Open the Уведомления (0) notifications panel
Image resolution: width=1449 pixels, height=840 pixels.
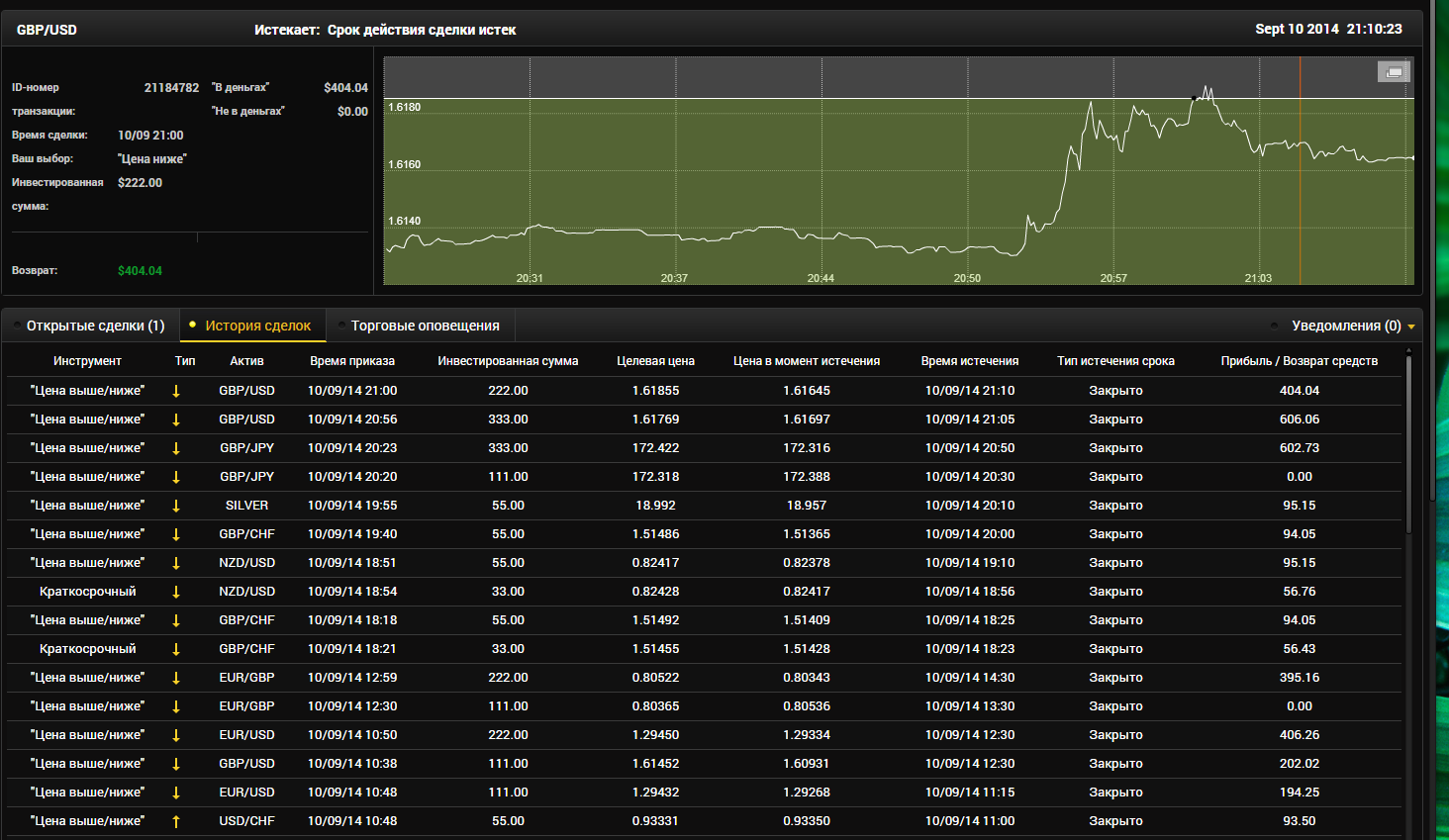1346,326
